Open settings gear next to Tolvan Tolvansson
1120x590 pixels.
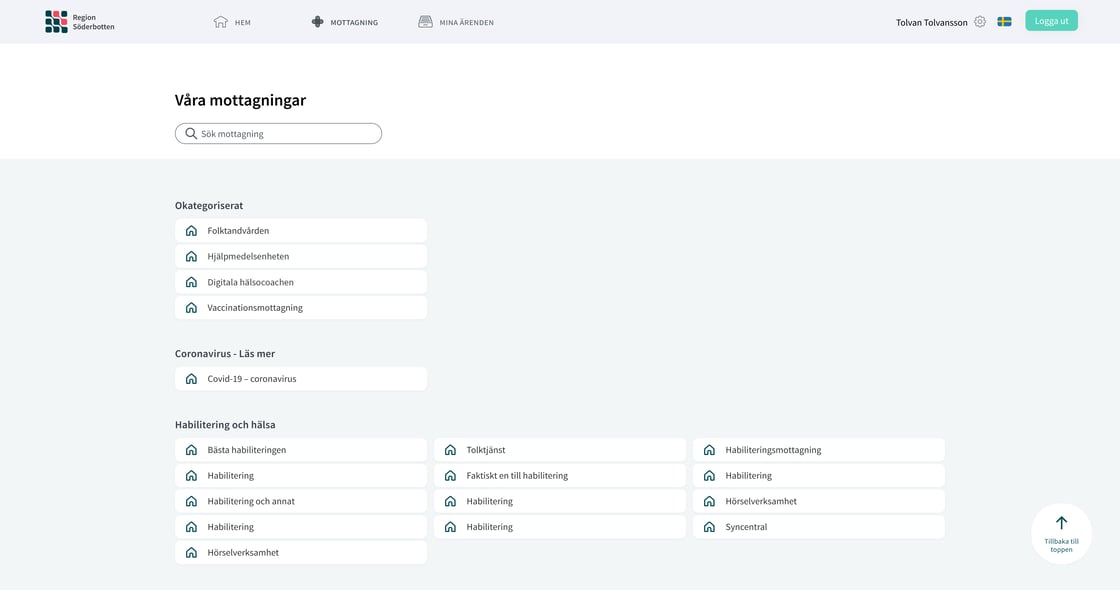tap(980, 22)
